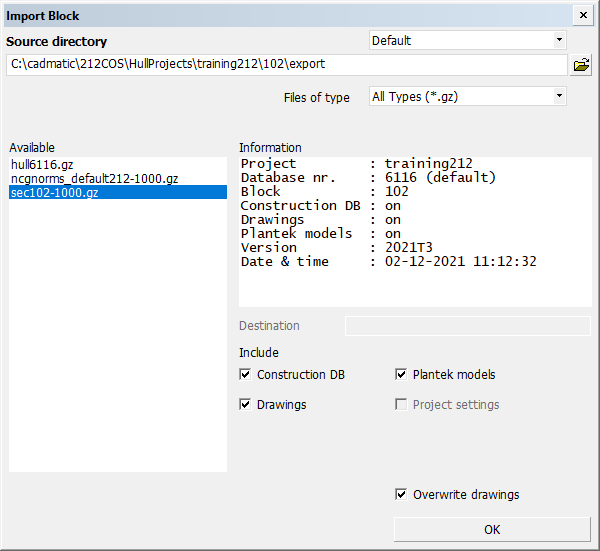Expand the Default dropdown arrow

pos(559,40)
